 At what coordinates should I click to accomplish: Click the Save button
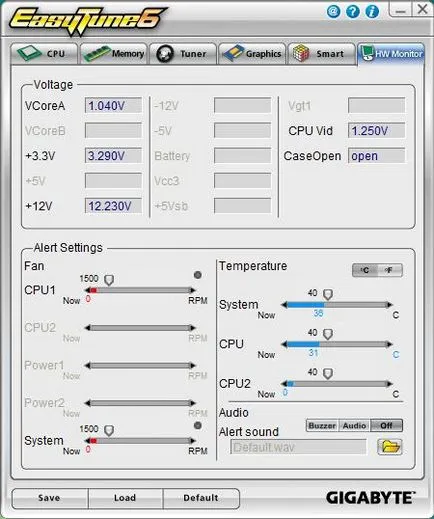(x=50, y=498)
